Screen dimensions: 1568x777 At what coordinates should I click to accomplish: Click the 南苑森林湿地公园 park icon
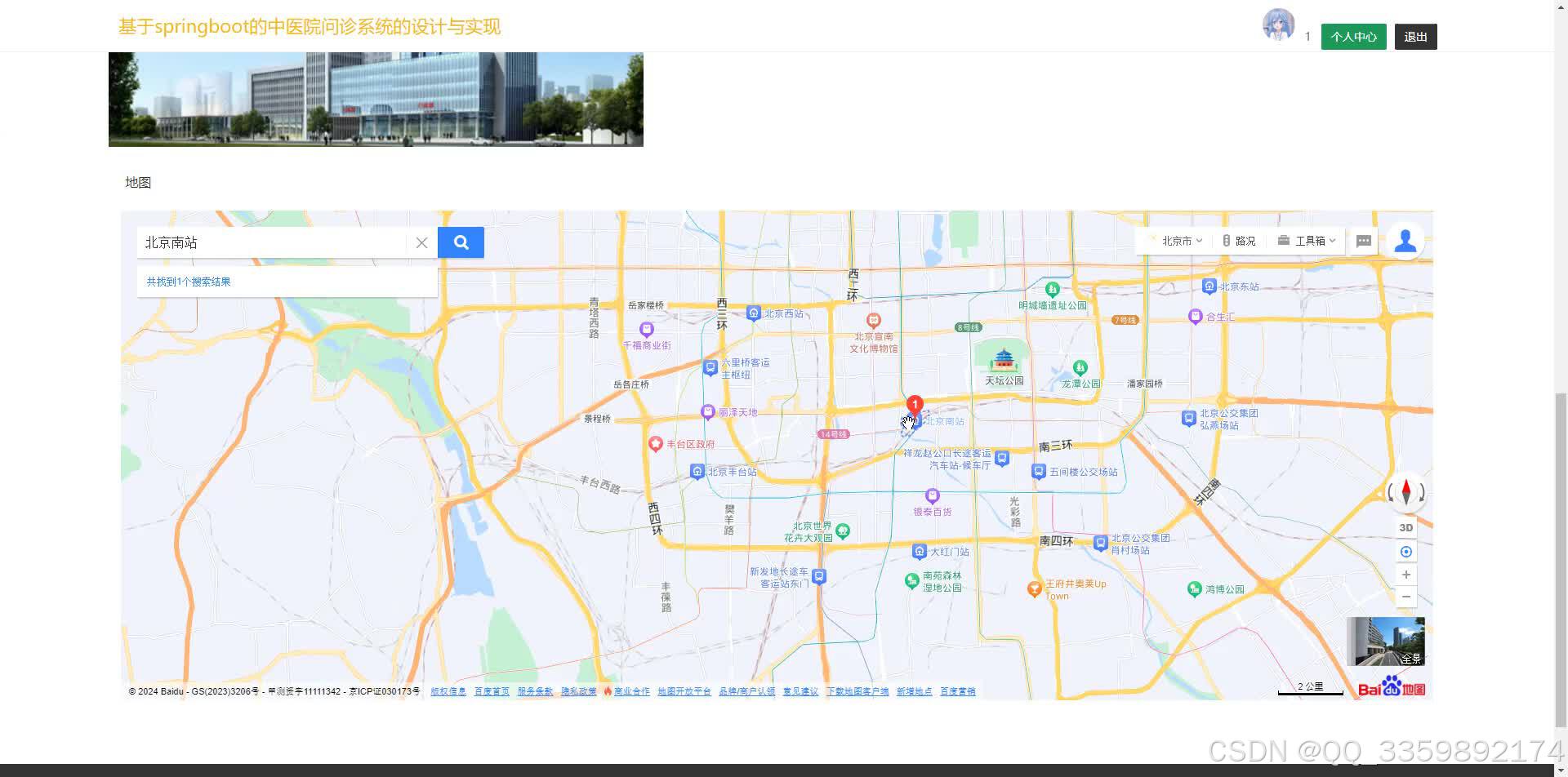pos(912,580)
